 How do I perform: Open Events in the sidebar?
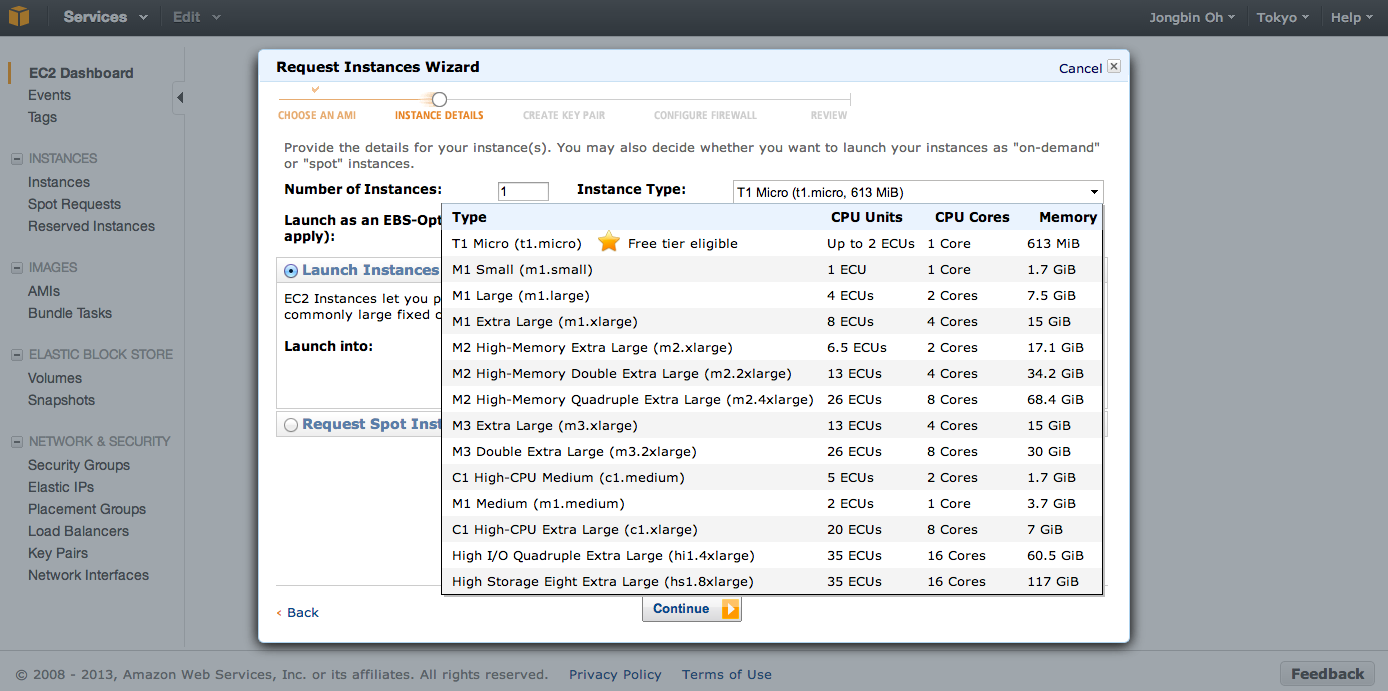[49, 95]
